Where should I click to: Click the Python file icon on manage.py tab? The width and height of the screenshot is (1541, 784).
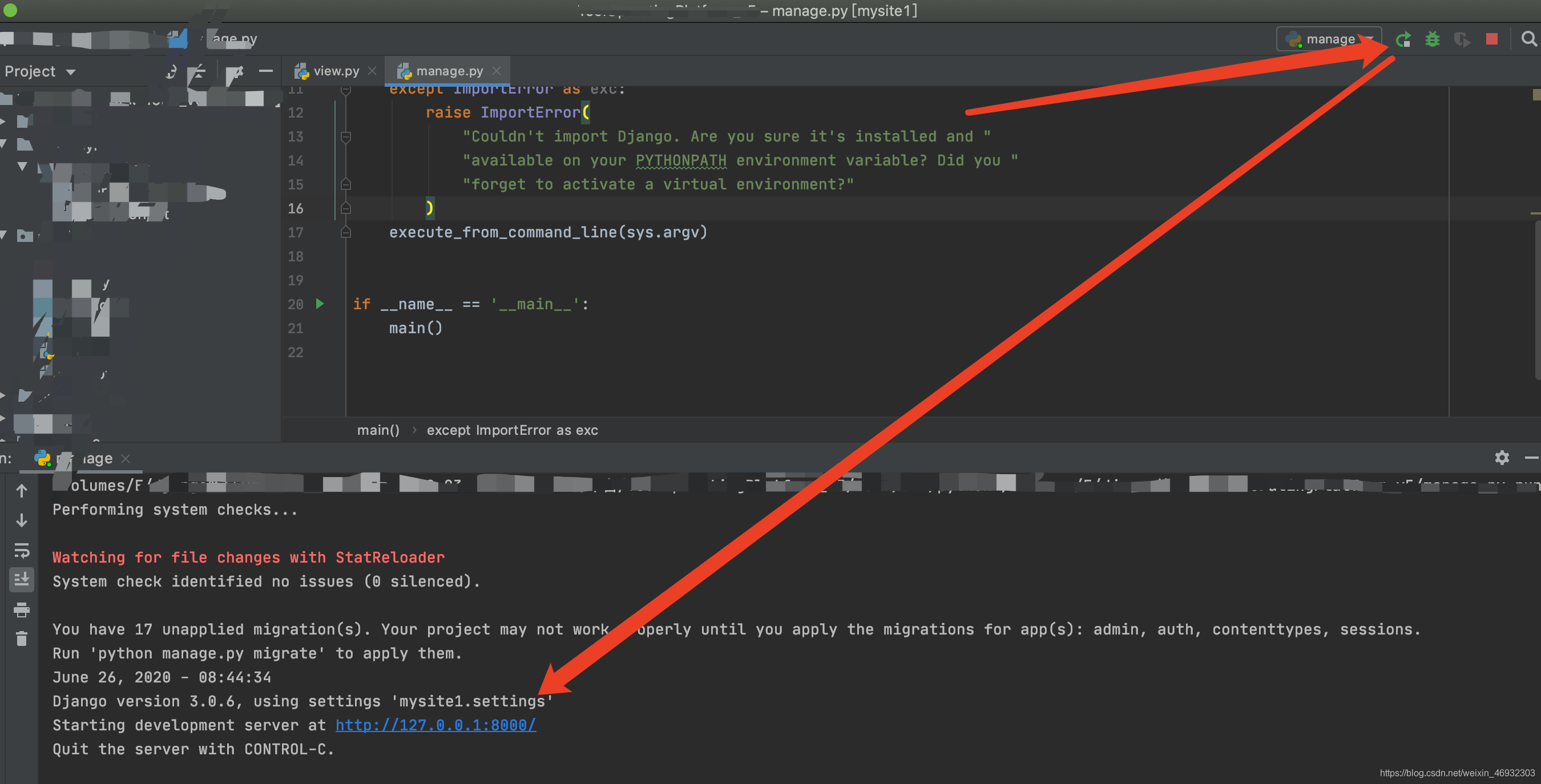click(x=405, y=71)
